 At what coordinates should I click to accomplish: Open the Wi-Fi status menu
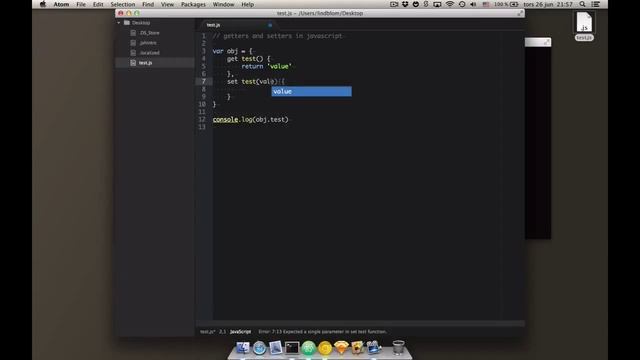449,4
